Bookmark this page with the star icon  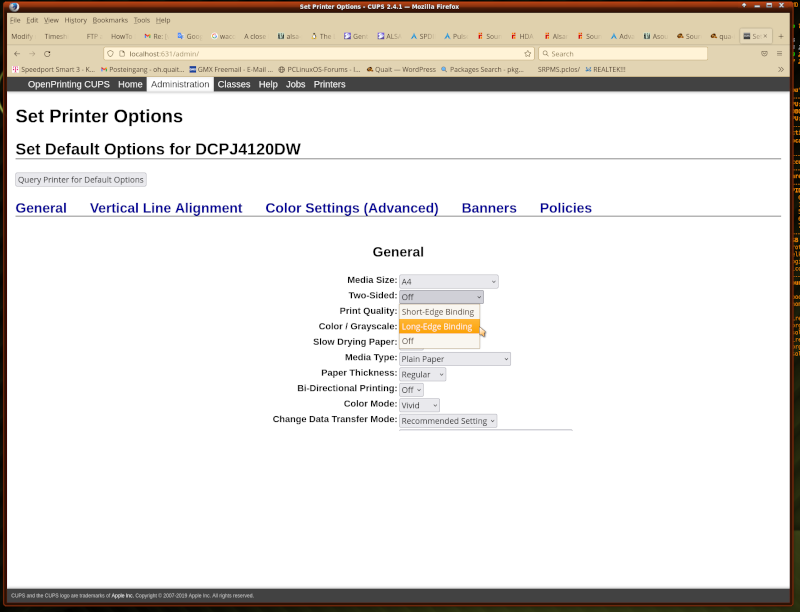(x=527, y=53)
